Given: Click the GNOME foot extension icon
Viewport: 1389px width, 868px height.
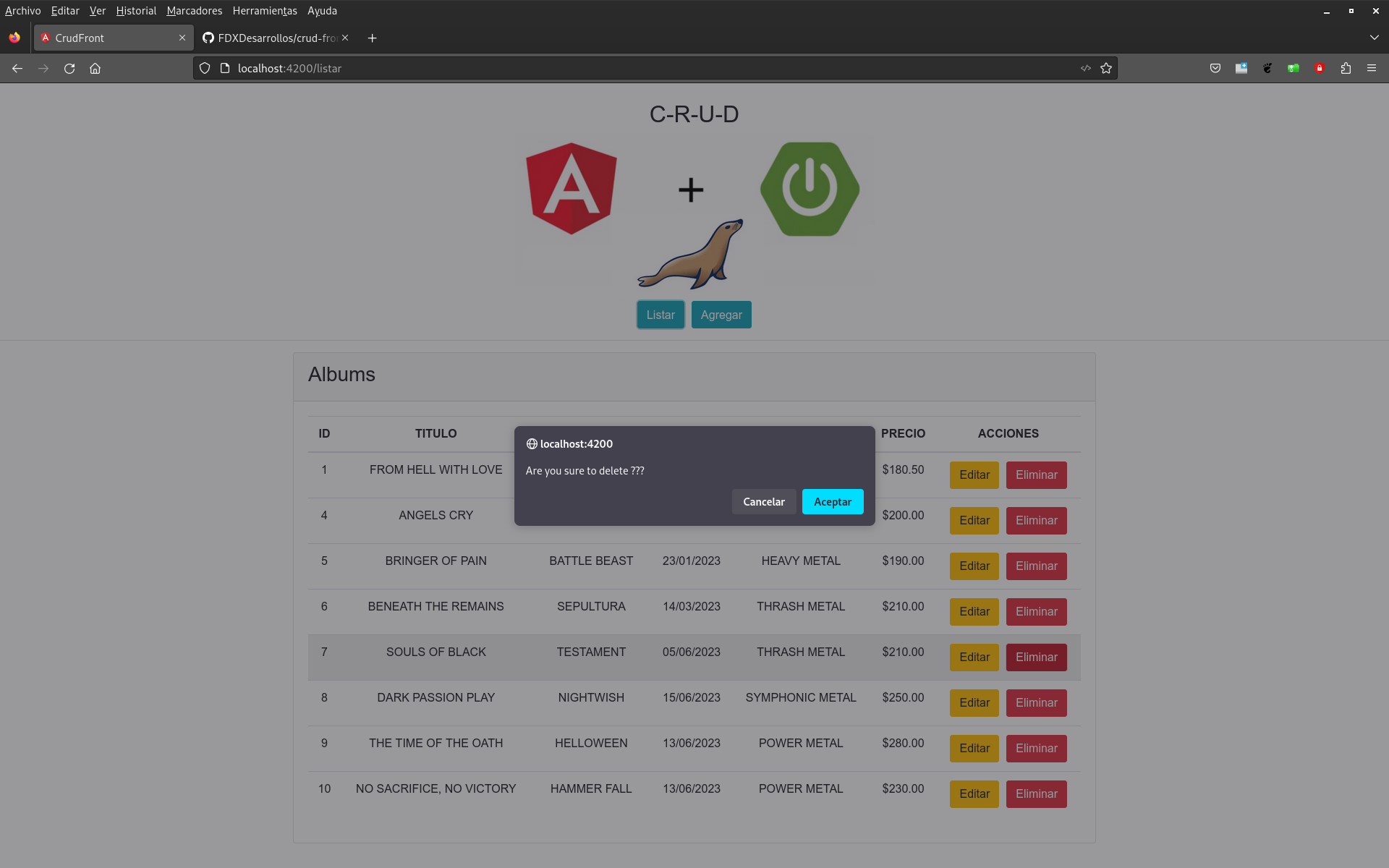Looking at the screenshot, I should pyautogui.click(x=1267, y=68).
